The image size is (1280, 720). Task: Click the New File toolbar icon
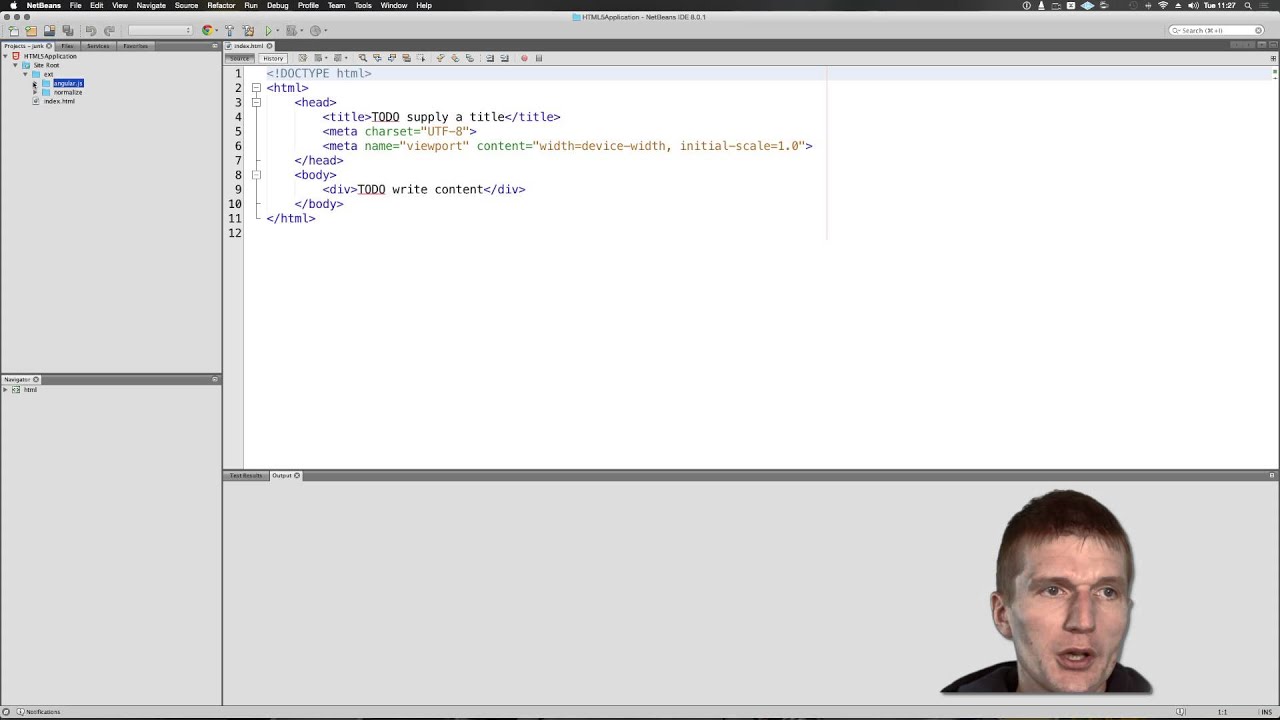pyautogui.click(x=13, y=31)
